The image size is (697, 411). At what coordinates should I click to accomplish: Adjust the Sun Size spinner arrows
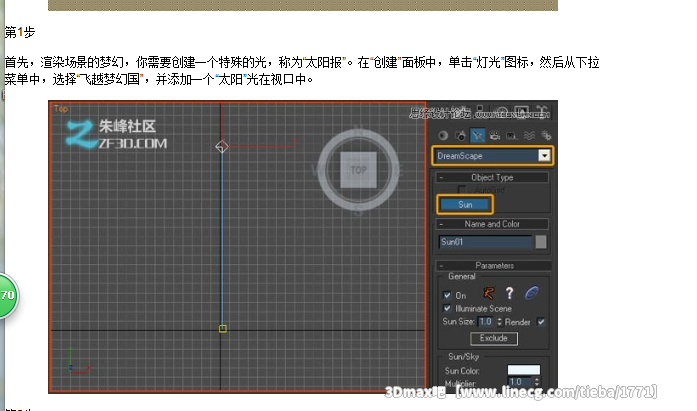tap(500, 321)
